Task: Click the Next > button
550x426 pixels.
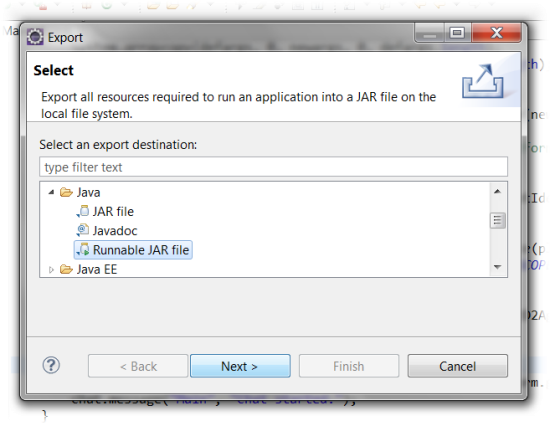Action: 240,366
